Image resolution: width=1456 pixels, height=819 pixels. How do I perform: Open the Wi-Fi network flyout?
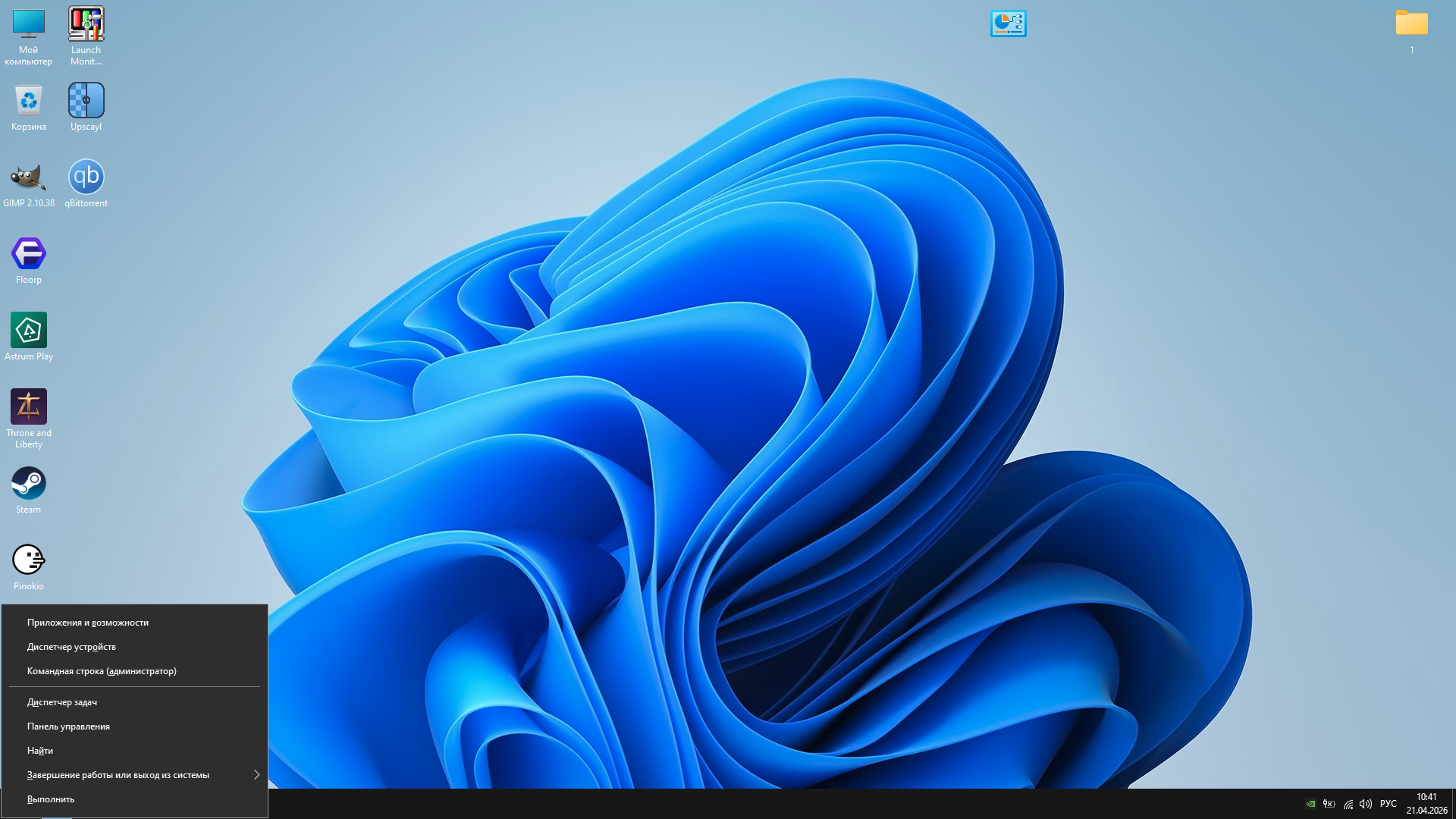[x=1348, y=804]
